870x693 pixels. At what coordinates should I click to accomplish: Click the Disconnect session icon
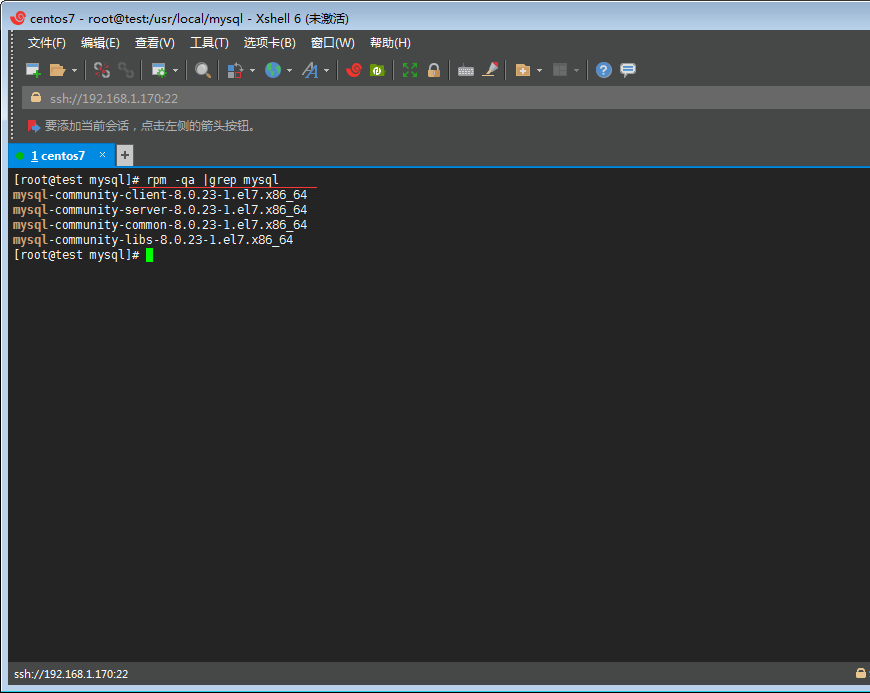(102, 70)
